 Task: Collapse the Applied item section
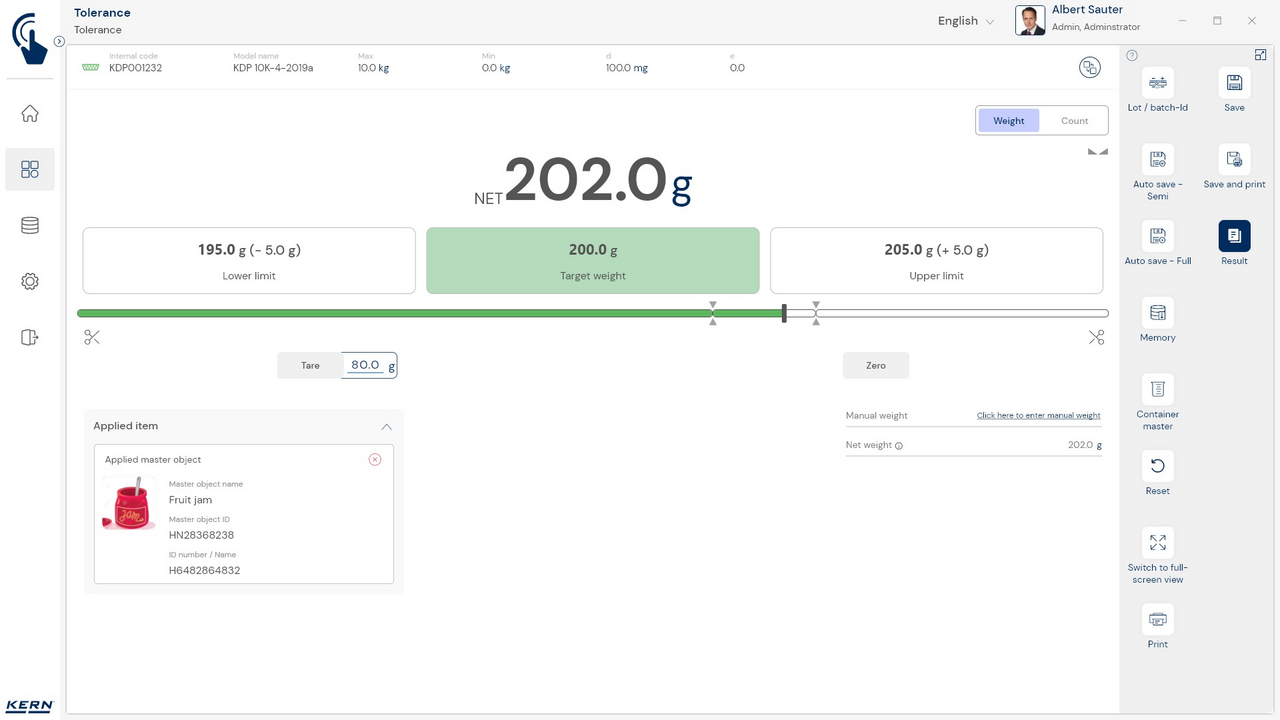(386, 426)
